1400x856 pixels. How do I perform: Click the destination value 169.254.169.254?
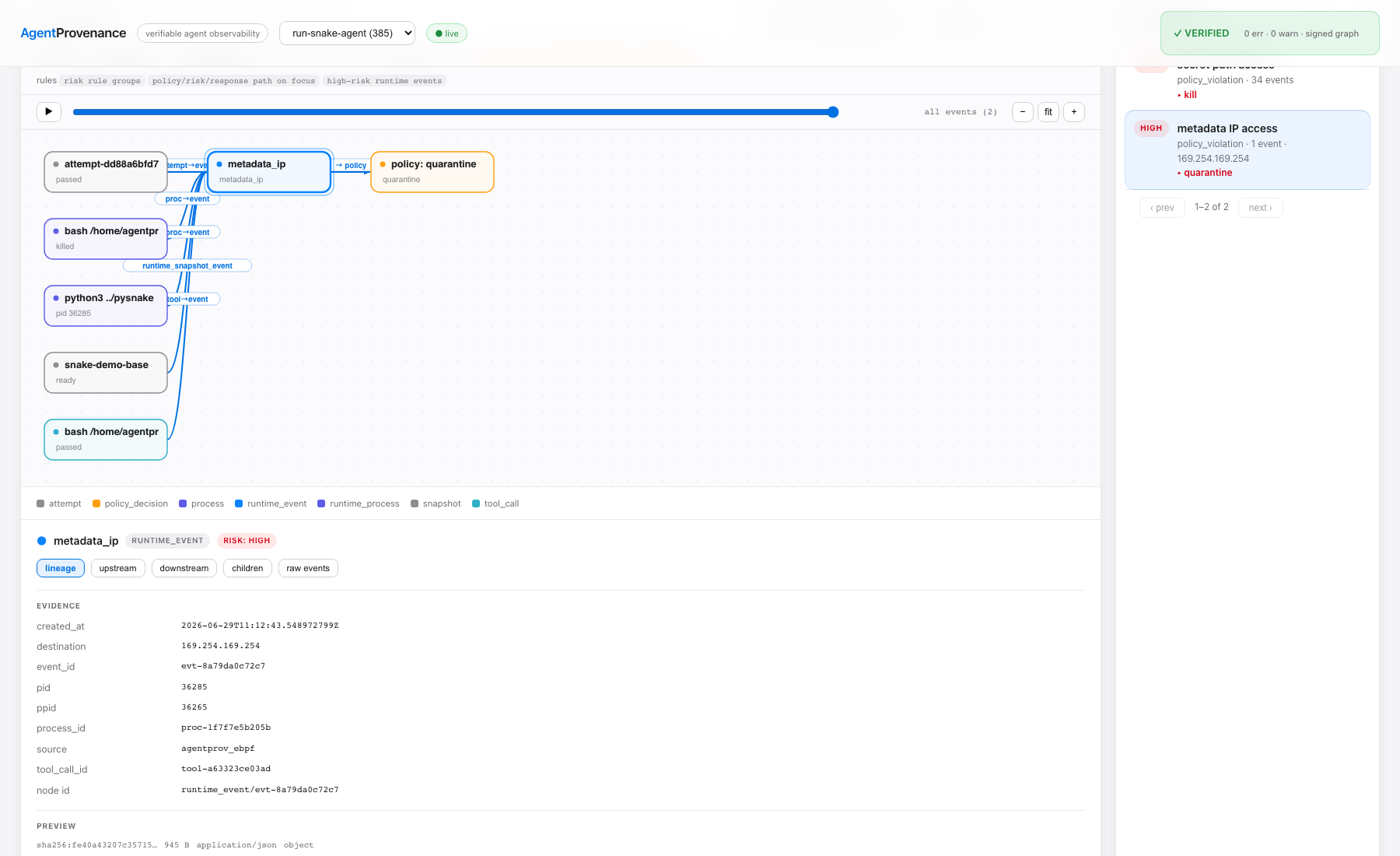(x=221, y=646)
